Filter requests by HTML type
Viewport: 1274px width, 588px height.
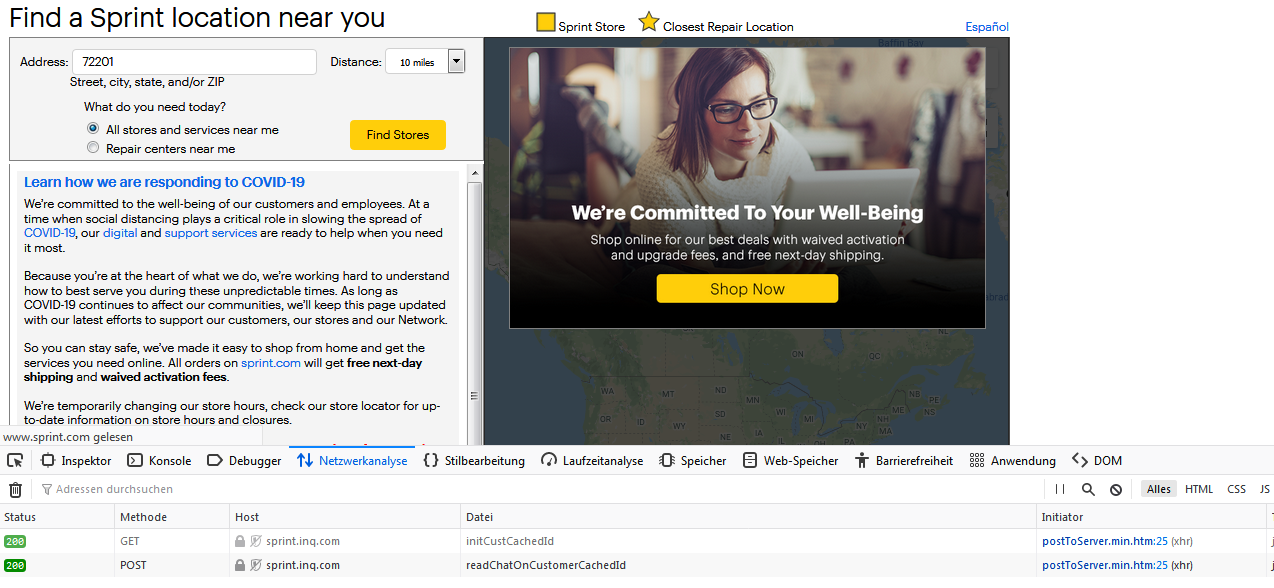pyautogui.click(x=1199, y=489)
